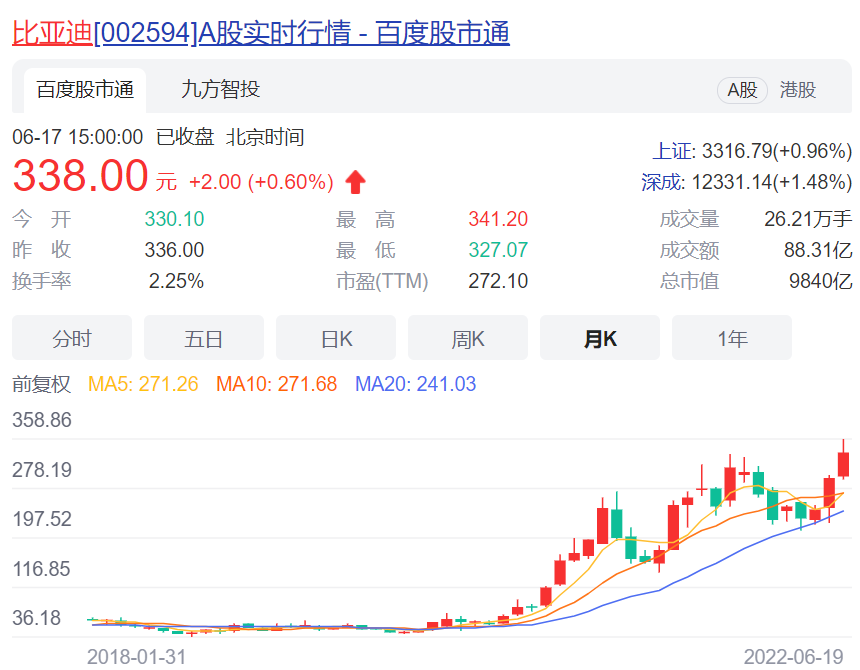Click the 已收盘 market status text
The height and width of the screenshot is (670, 860).
pyautogui.click(x=185, y=137)
